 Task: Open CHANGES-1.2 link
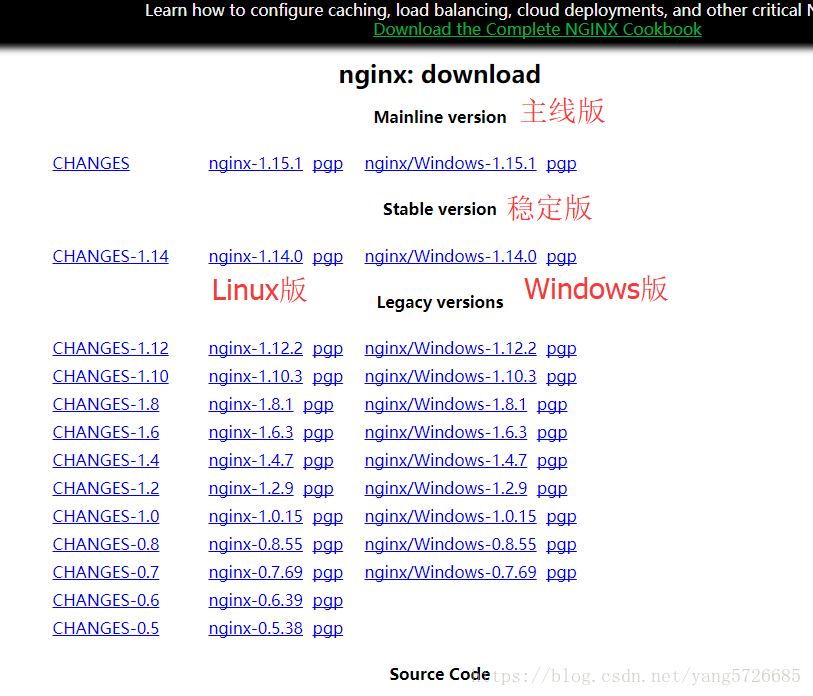pyautogui.click(x=106, y=489)
